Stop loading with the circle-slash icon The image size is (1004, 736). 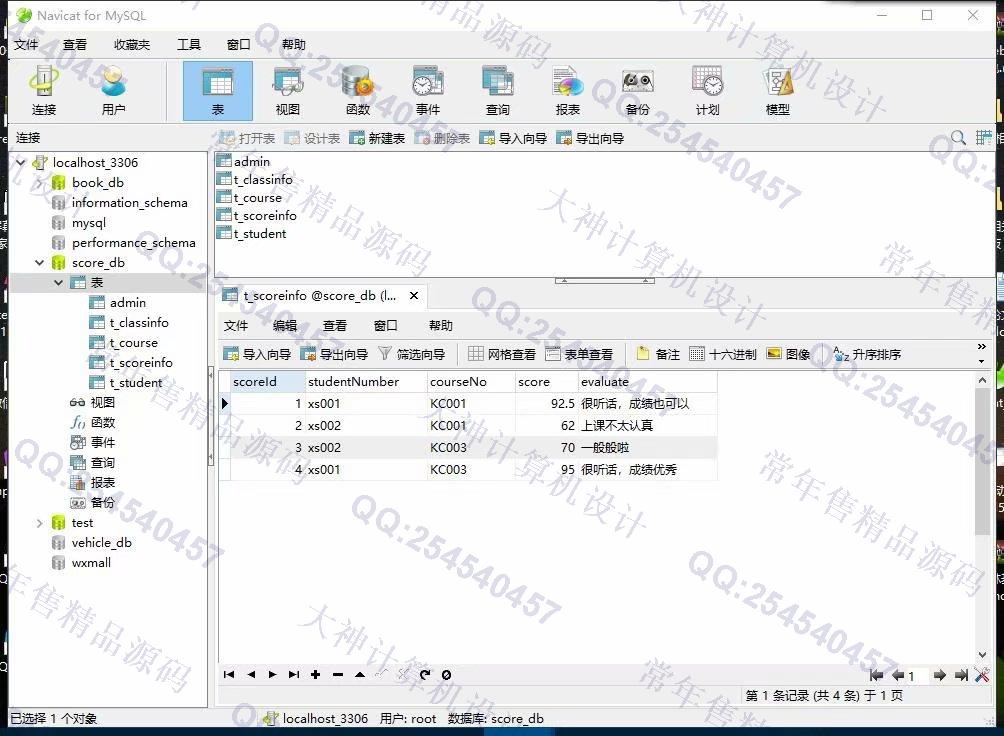click(x=446, y=675)
